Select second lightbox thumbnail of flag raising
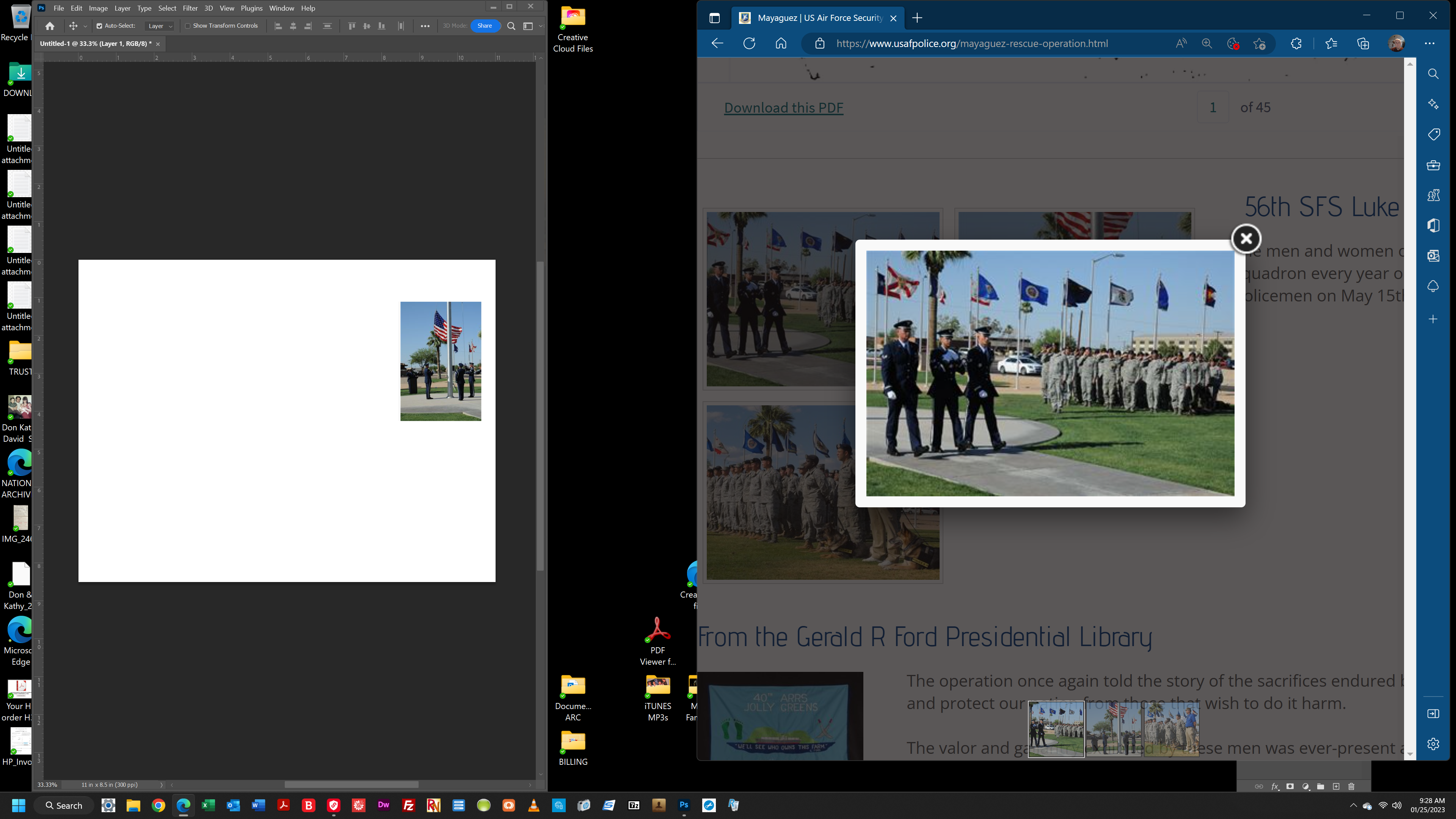This screenshot has width=1456, height=819. point(1114,729)
